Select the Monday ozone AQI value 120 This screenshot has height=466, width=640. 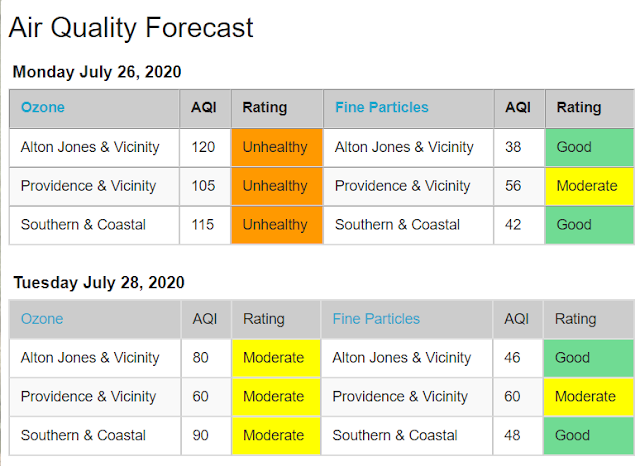click(203, 147)
